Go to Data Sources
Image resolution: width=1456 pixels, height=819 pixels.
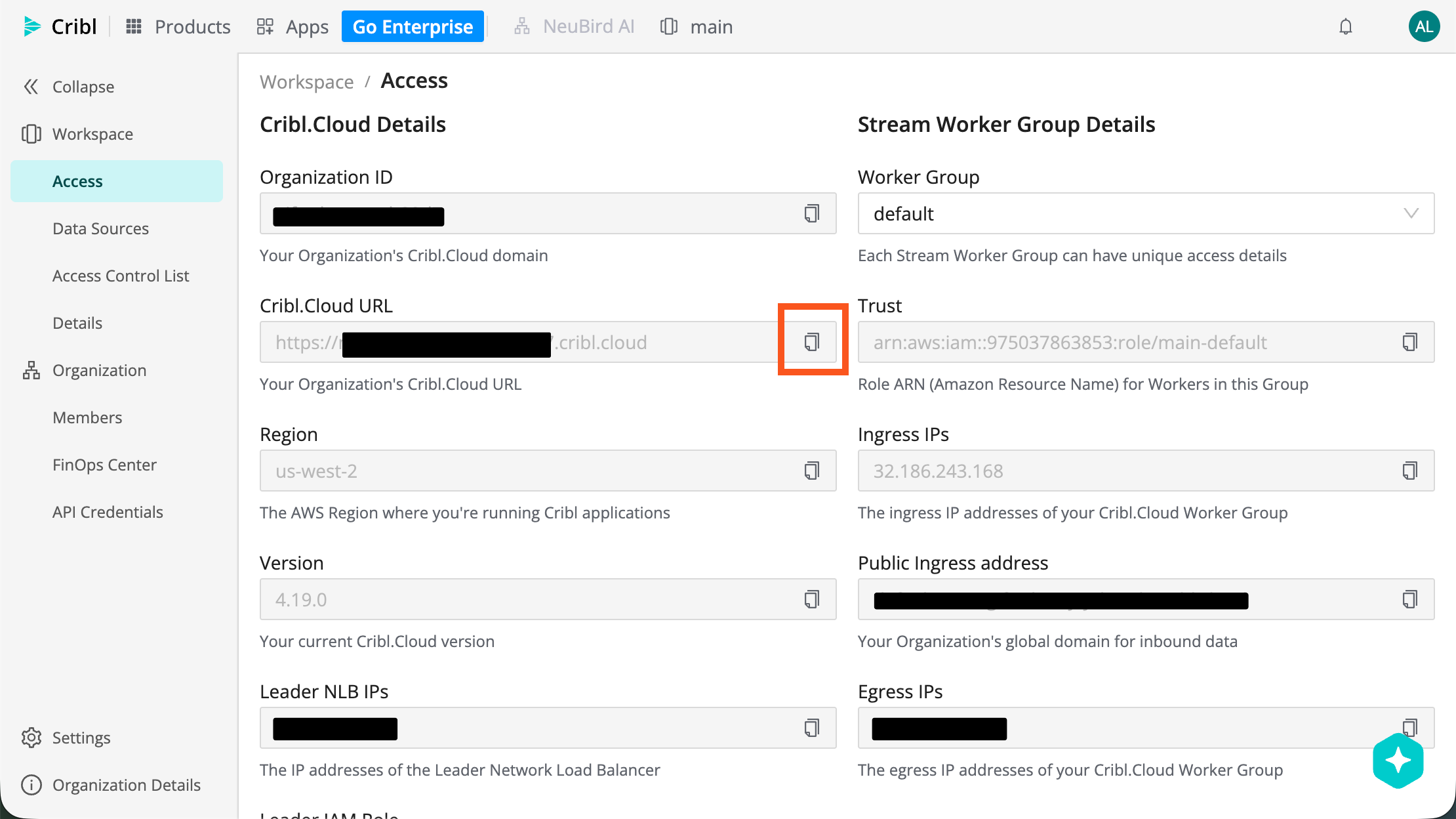point(100,228)
